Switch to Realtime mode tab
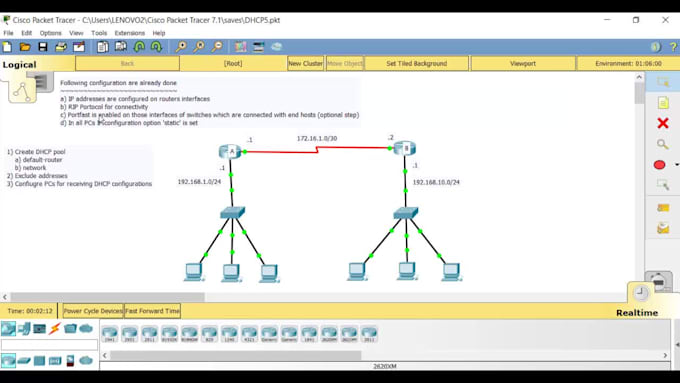The width and height of the screenshot is (680, 383). [637, 312]
